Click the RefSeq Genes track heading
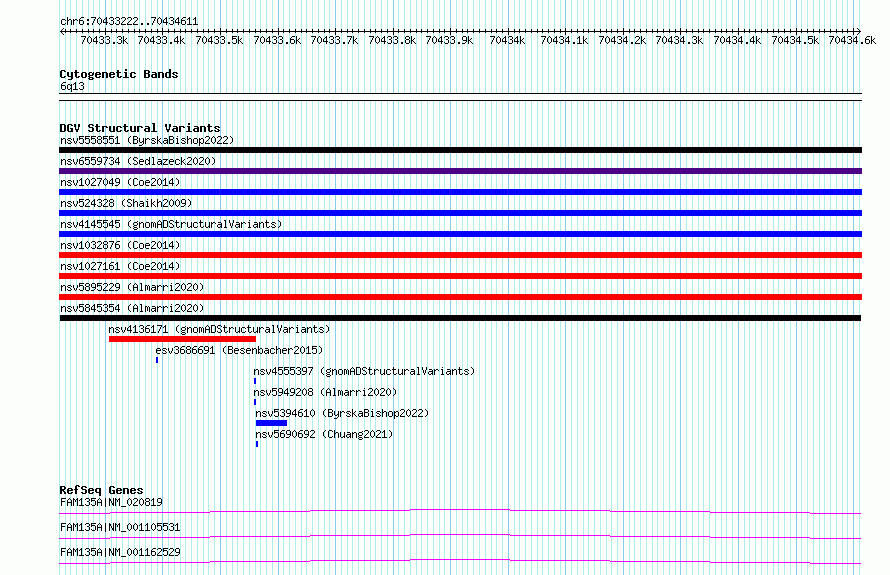Image resolution: width=890 pixels, height=575 pixels. (101, 490)
